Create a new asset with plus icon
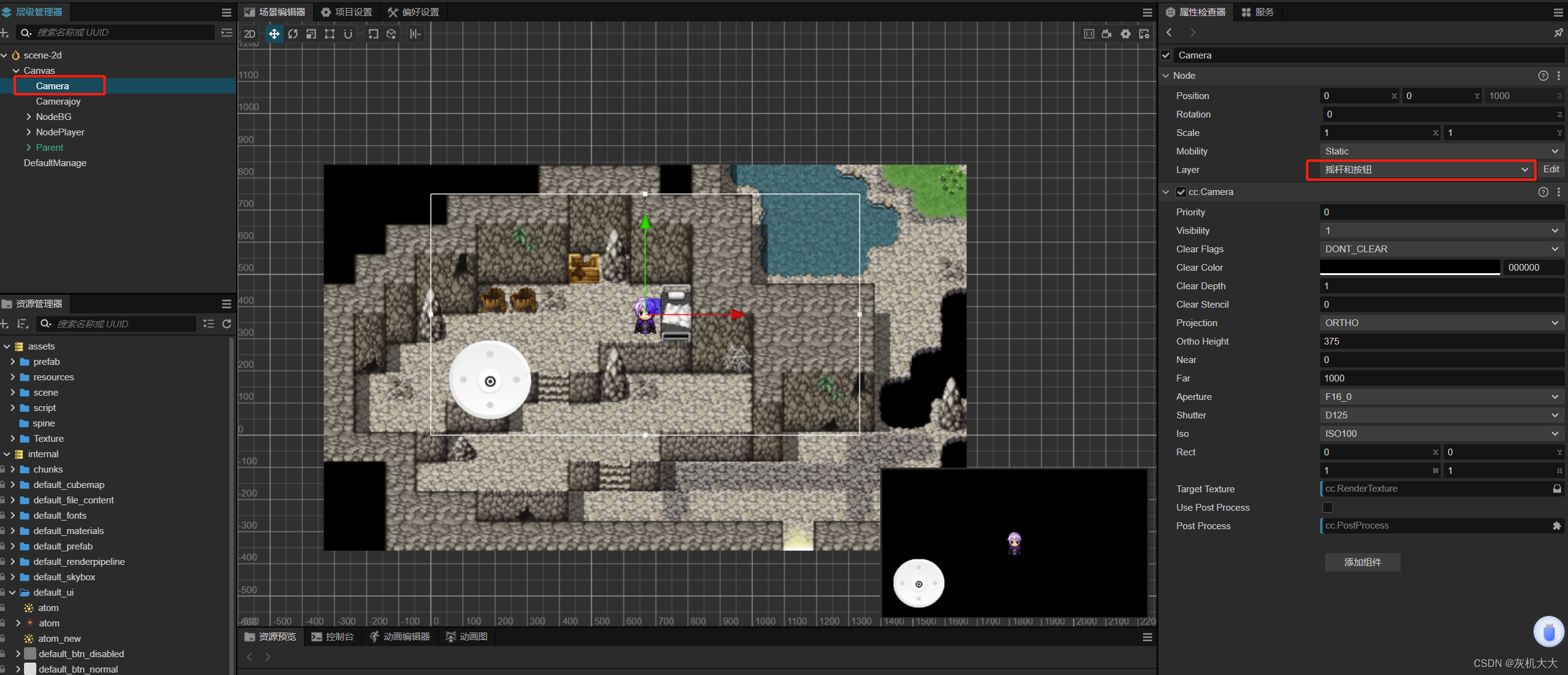Viewport: 1568px width, 675px height. [5, 324]
